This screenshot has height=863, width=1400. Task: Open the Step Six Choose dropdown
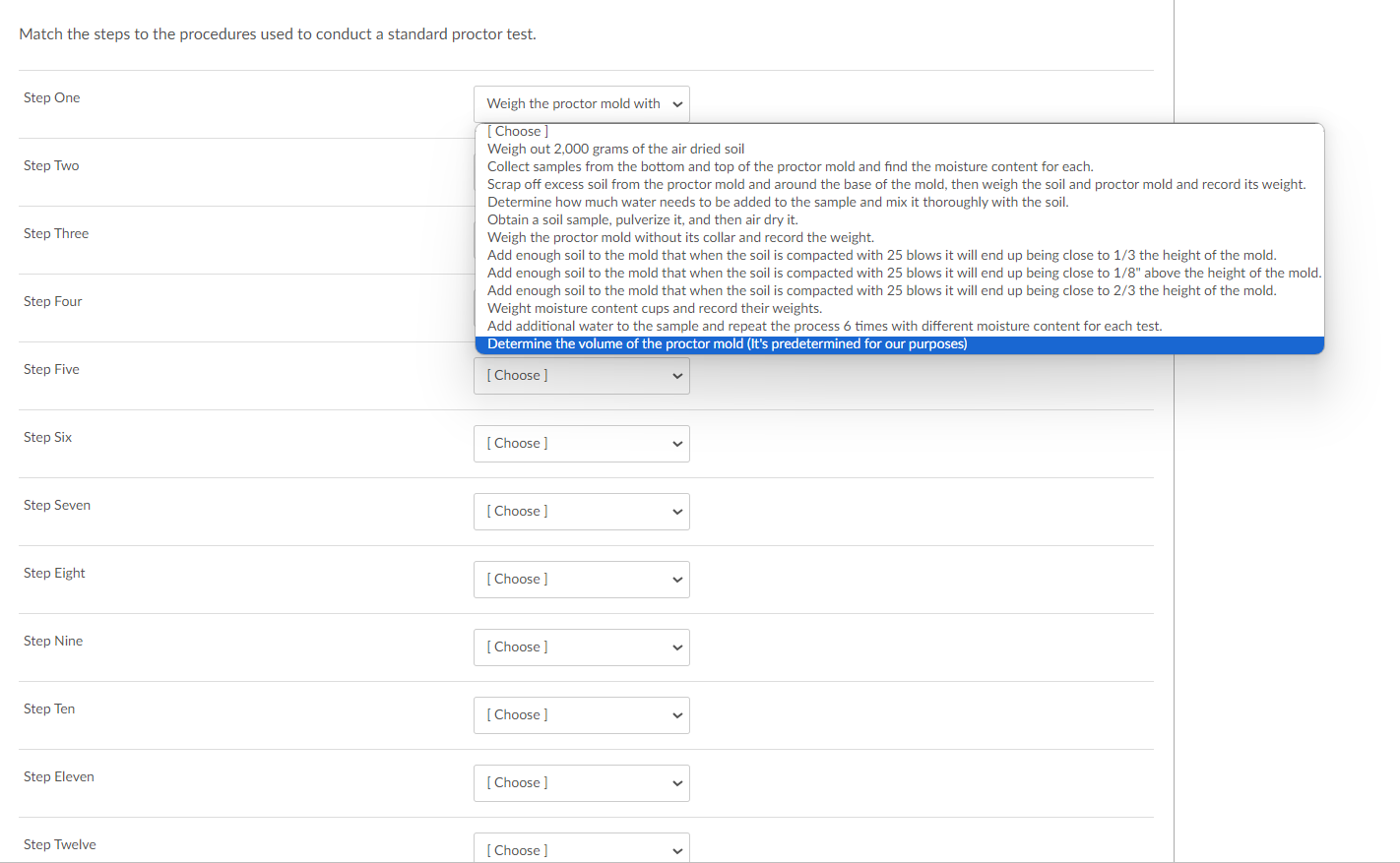click(581, 443)
